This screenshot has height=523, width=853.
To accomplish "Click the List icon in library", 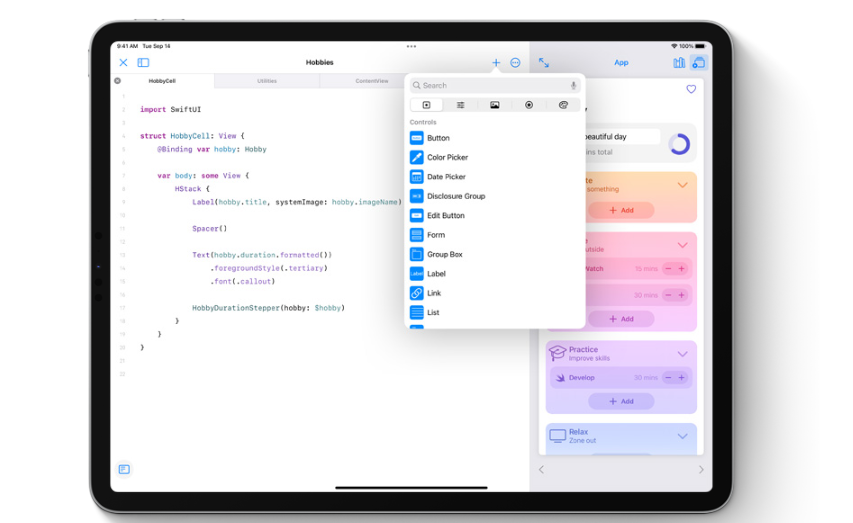I will [x=417, y=312].
